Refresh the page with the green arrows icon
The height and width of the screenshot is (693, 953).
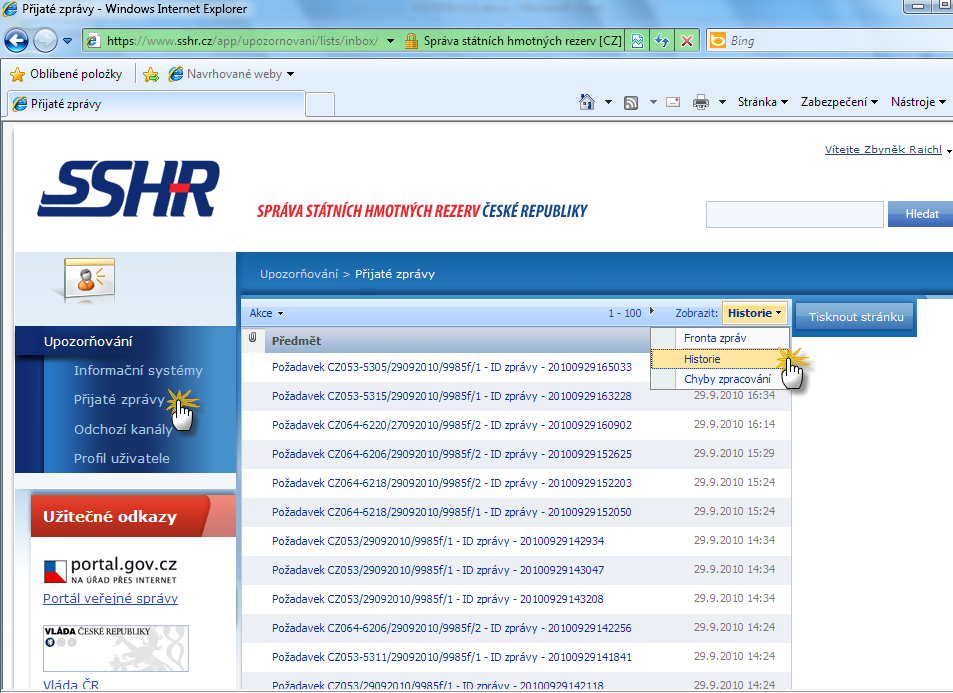pos(662,41)
